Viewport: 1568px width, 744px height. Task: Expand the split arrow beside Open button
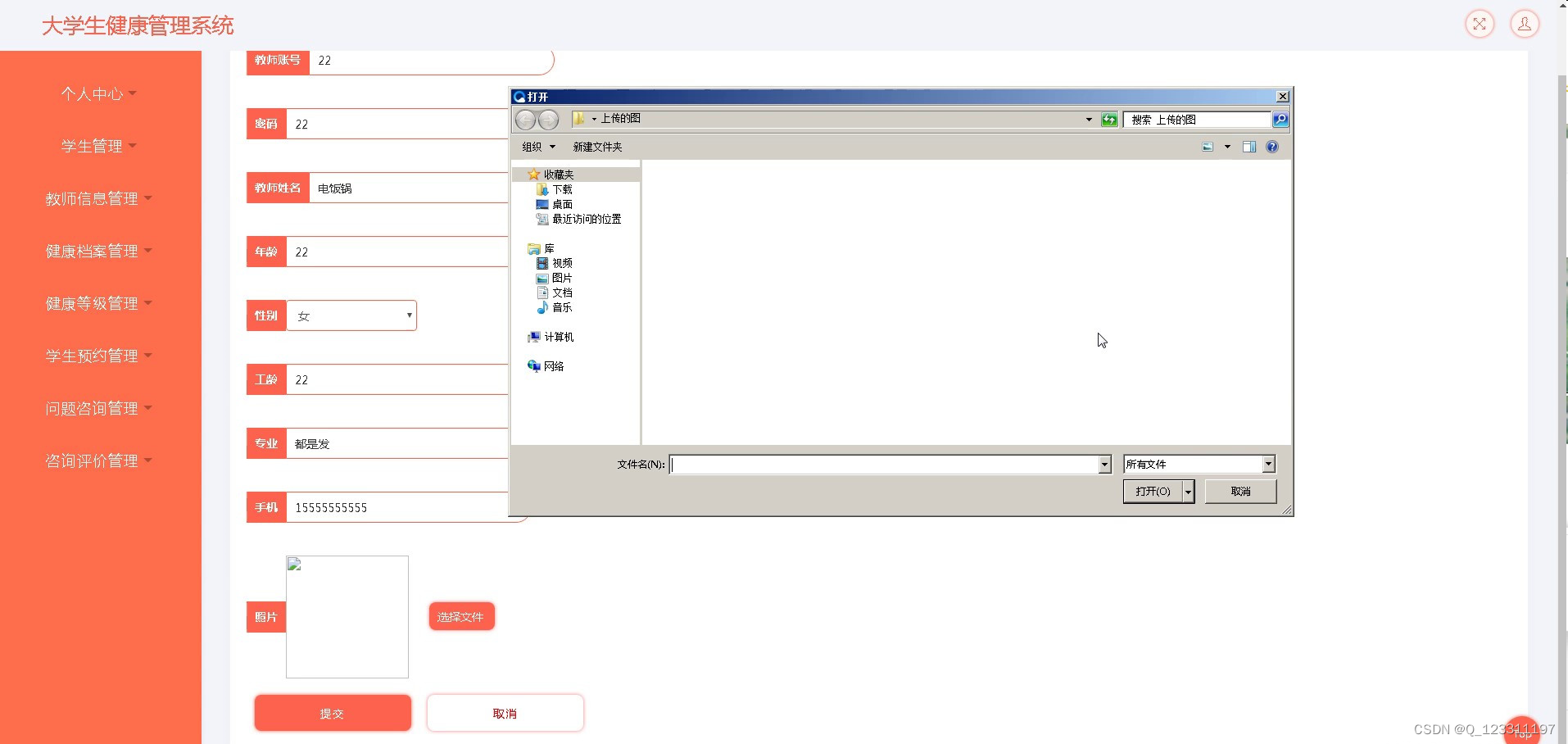[1189, 491]
